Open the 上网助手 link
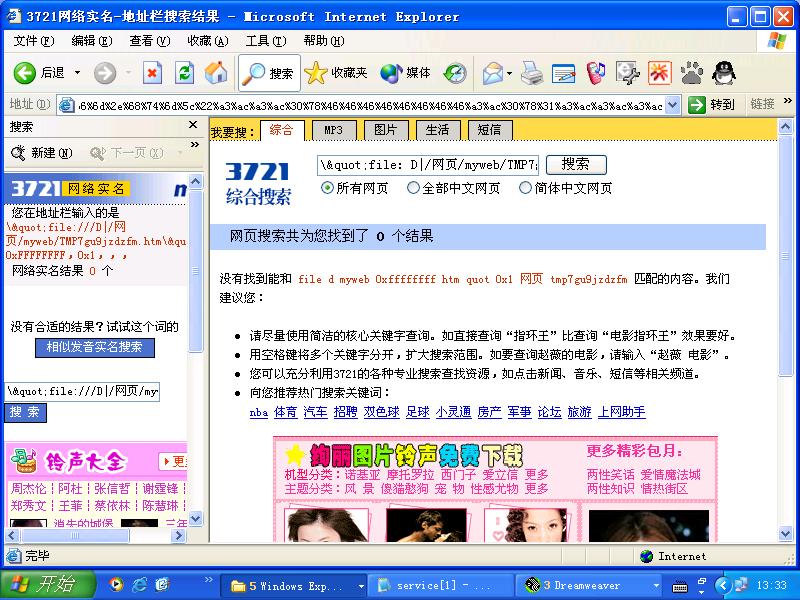Image resolution: width=800 pixels, height=600 pixels. tap(621, 412)
